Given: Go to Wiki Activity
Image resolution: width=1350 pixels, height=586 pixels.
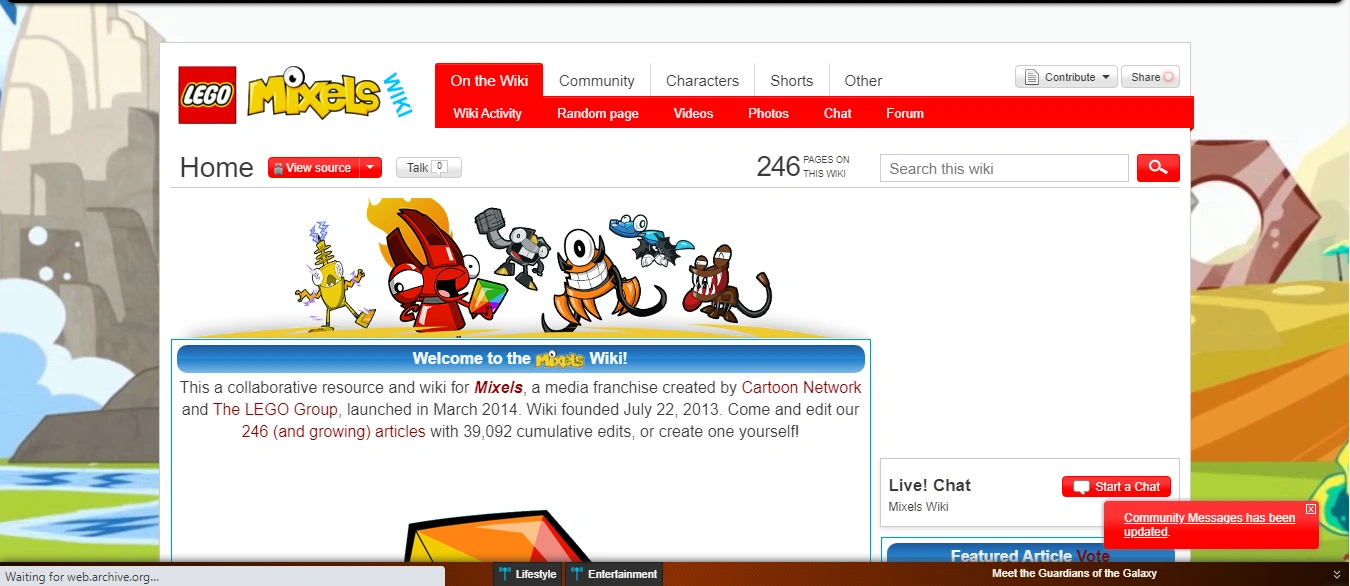Looking at the screenshot, I should tap(487, 113).
